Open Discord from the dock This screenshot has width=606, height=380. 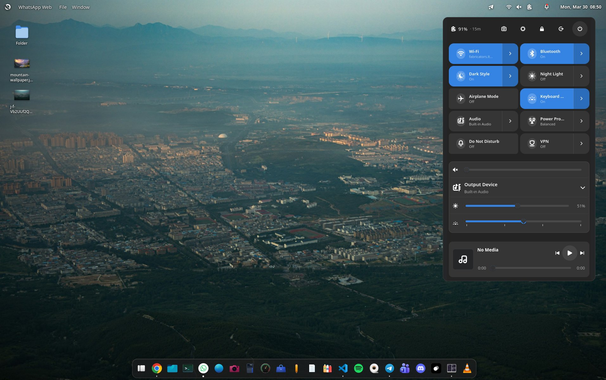(420, 368)
